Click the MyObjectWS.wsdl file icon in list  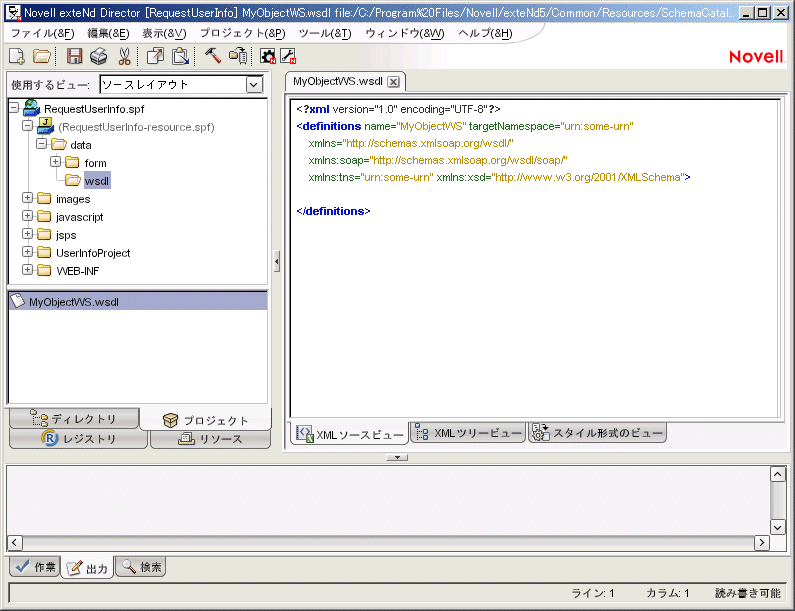(18, 301)
